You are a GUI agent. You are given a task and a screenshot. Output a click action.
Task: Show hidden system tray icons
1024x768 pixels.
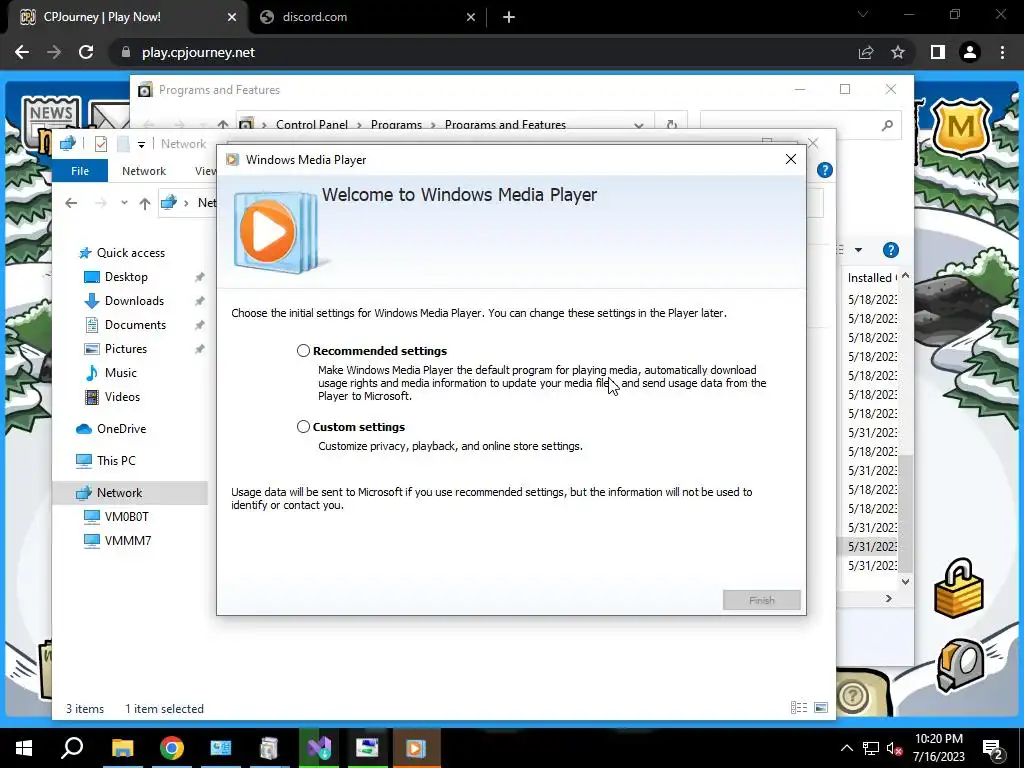(x=846, y=748)
